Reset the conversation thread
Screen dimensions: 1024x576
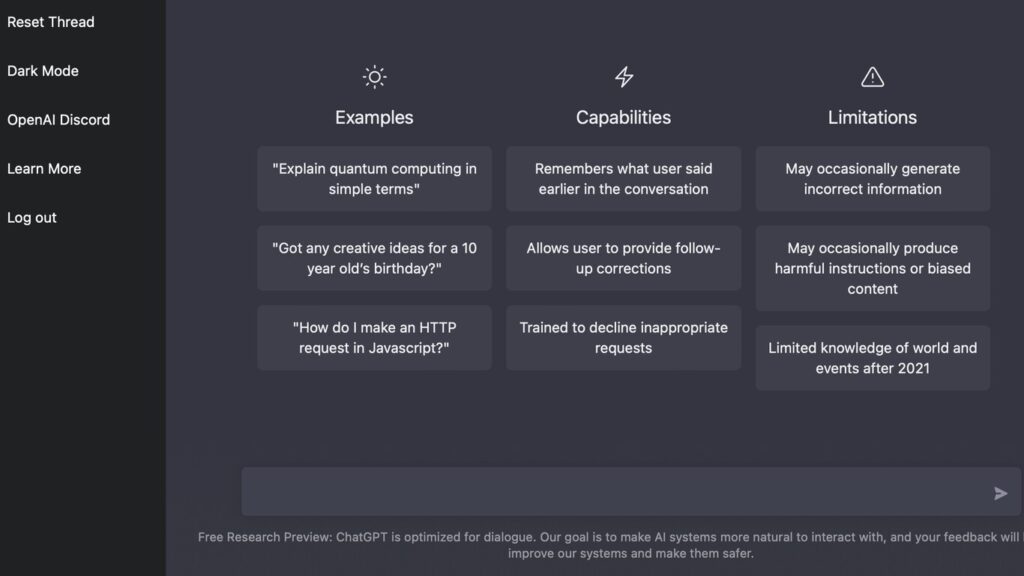(x=51, y=21)
